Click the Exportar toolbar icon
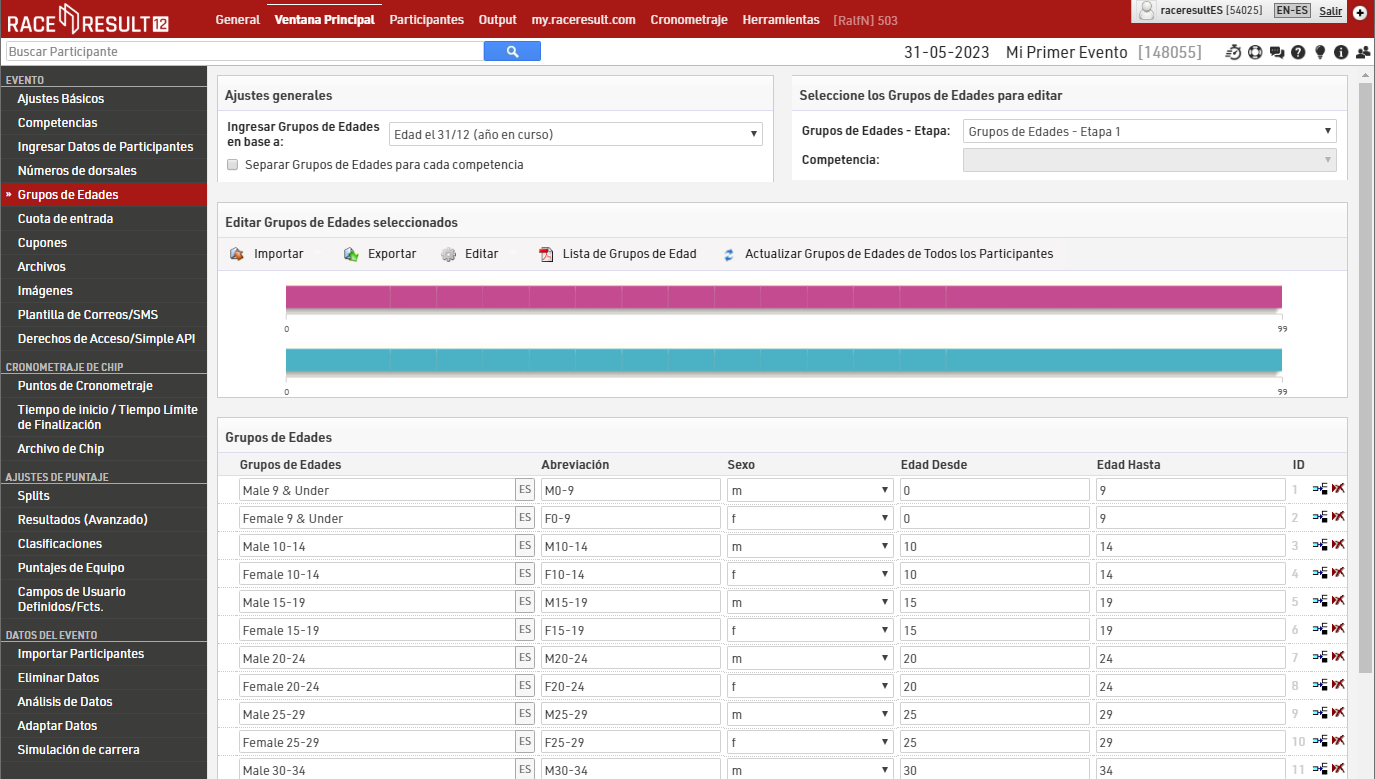This screenshot has width=1375, height=779. coord(351,254)
